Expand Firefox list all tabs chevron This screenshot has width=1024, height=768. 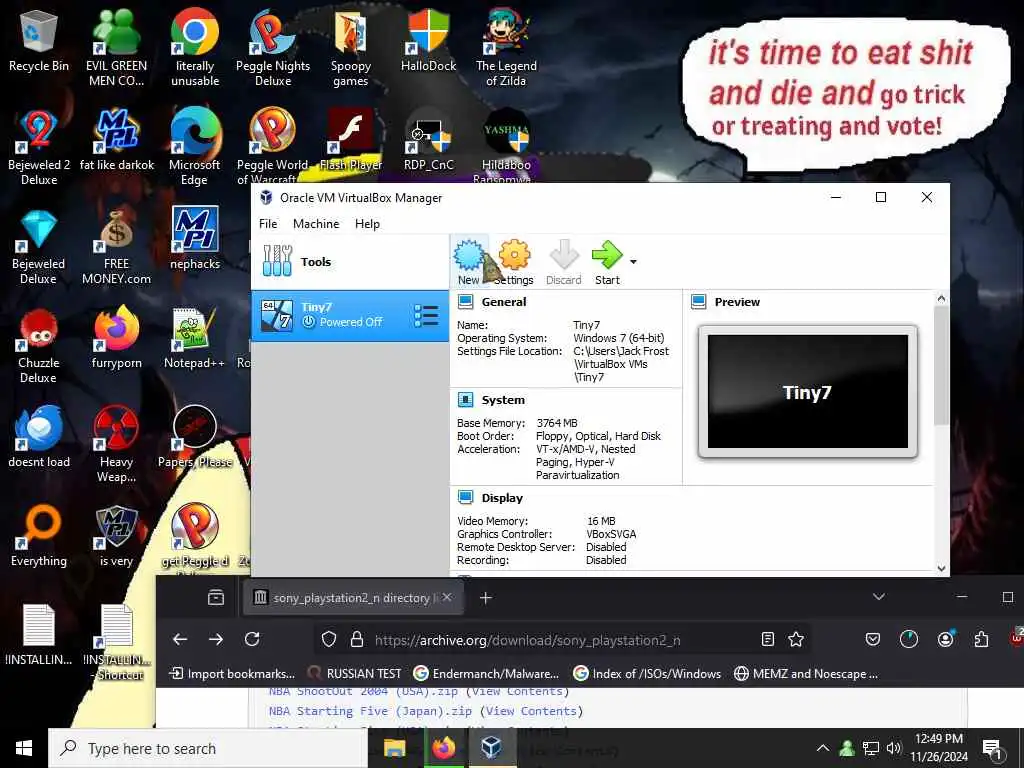pyautogui.click(x=879, y=597)
